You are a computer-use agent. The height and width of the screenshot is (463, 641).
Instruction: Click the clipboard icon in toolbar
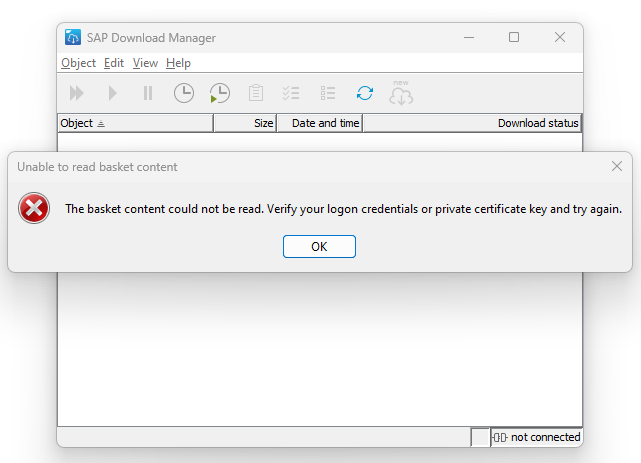coord(256,93)
